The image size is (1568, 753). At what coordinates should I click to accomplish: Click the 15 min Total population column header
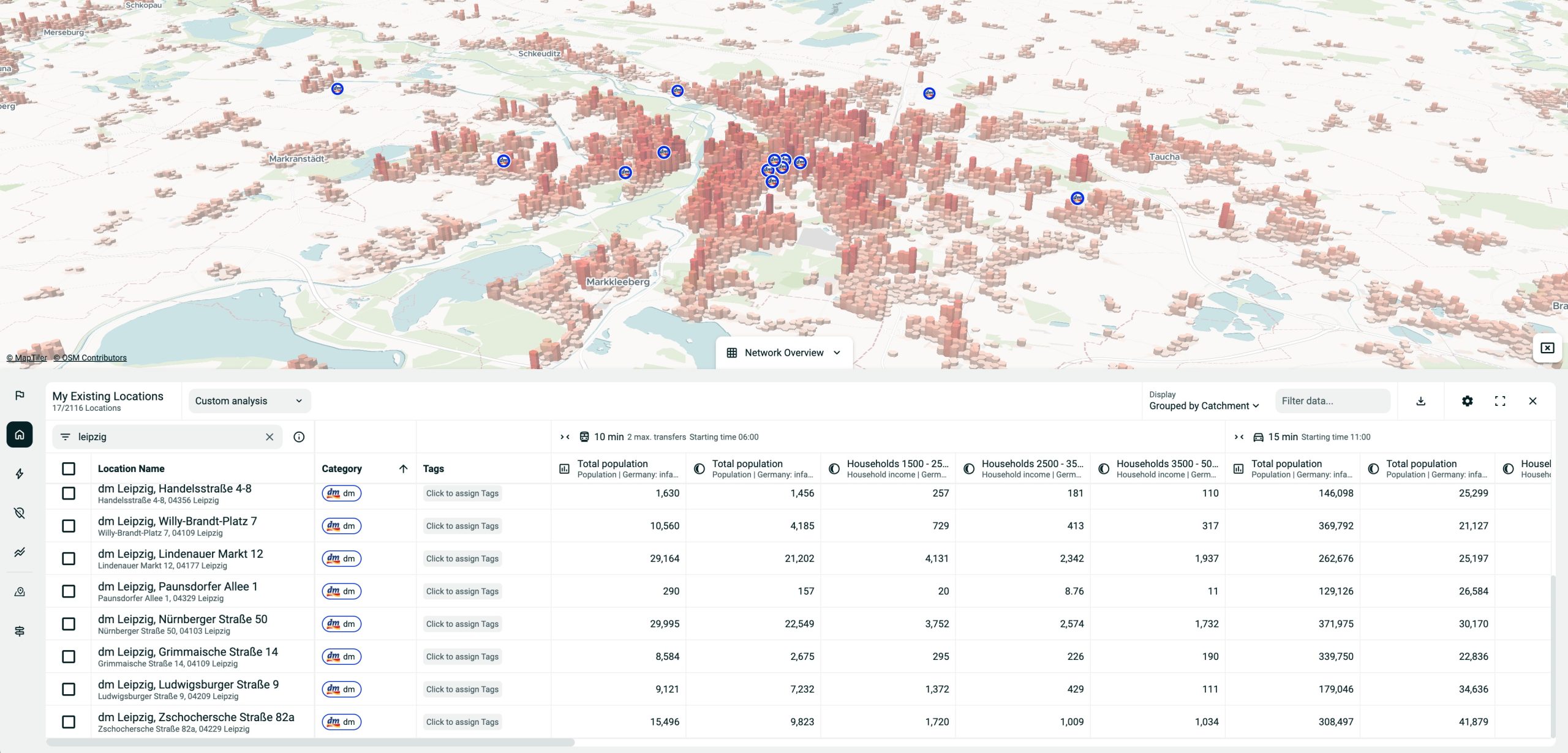pos(1292,469)
